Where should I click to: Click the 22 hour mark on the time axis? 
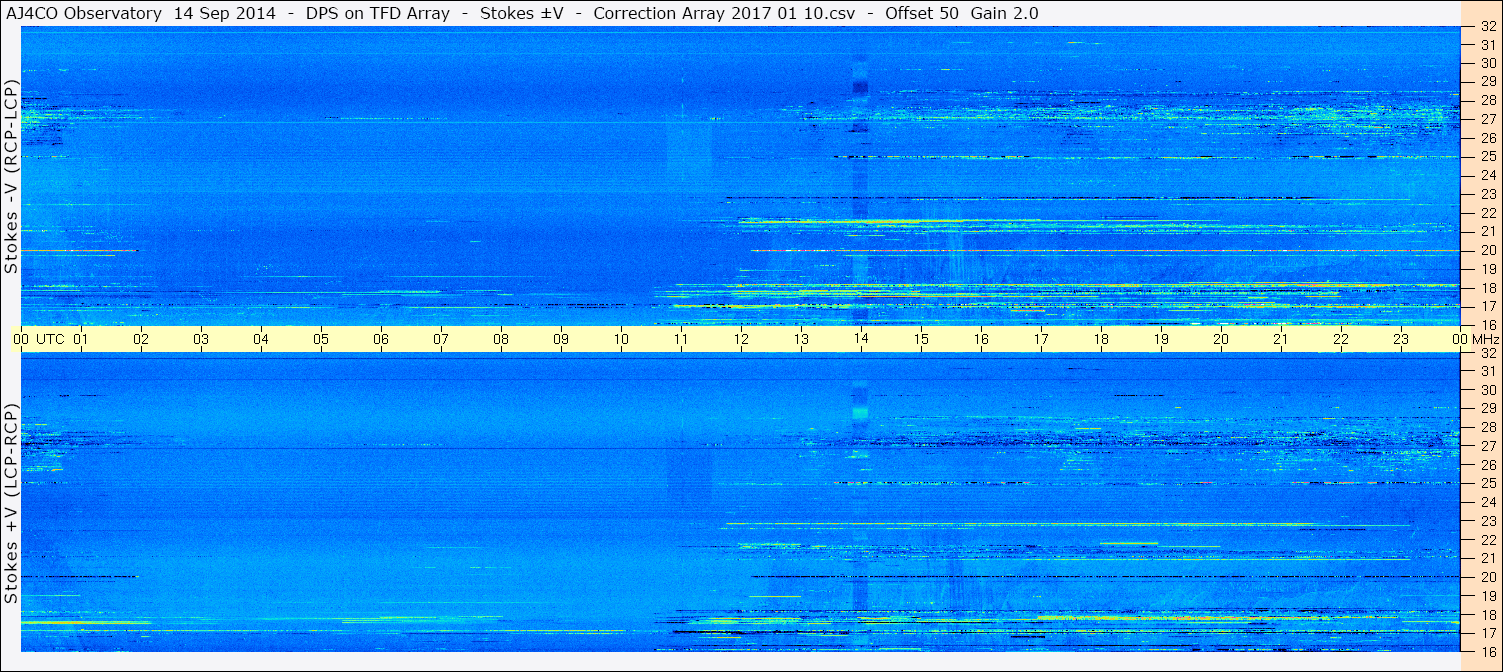tap(1341, 339)
